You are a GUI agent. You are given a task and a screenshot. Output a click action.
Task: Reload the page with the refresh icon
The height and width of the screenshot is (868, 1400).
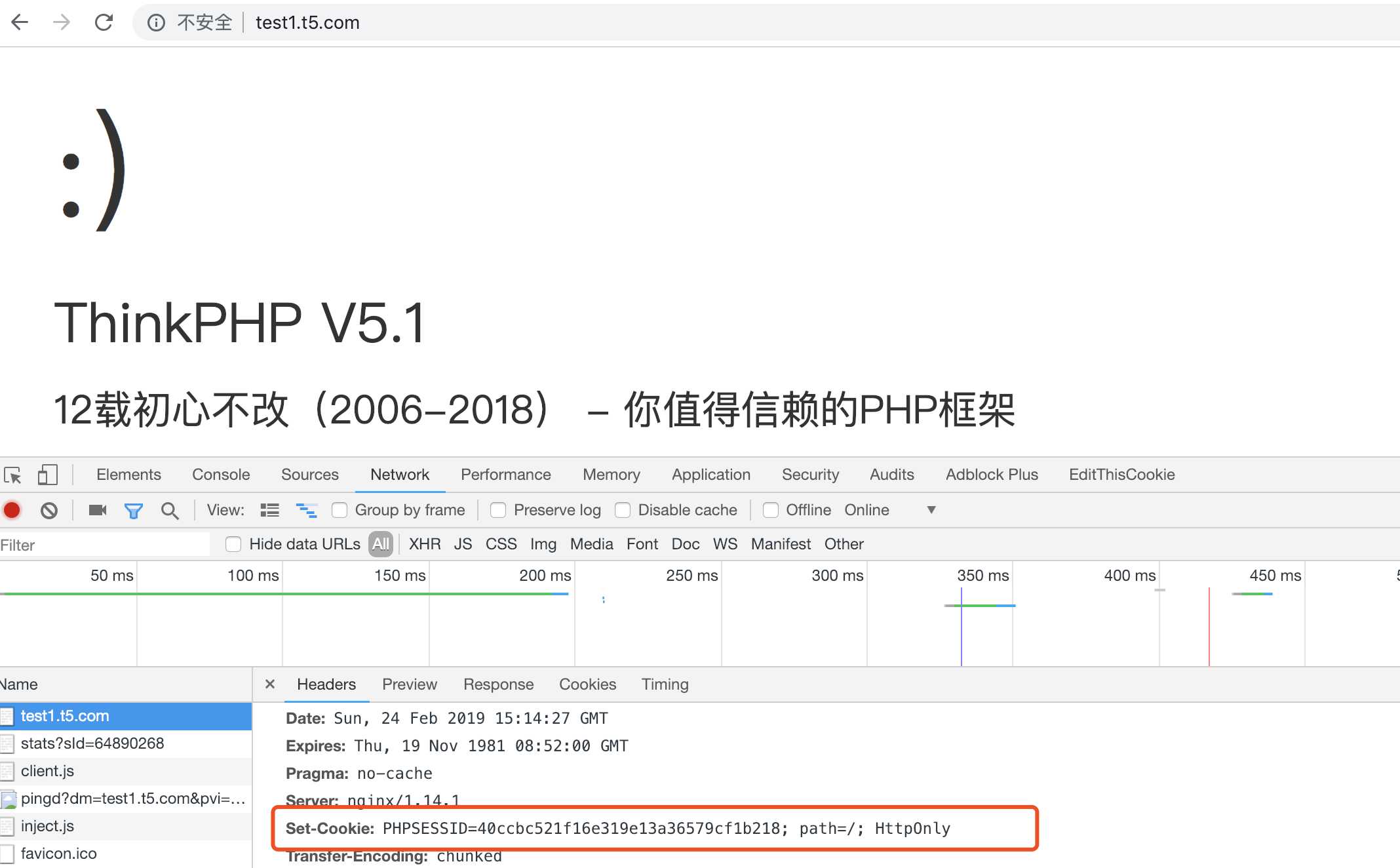click(x=104, y=22)
